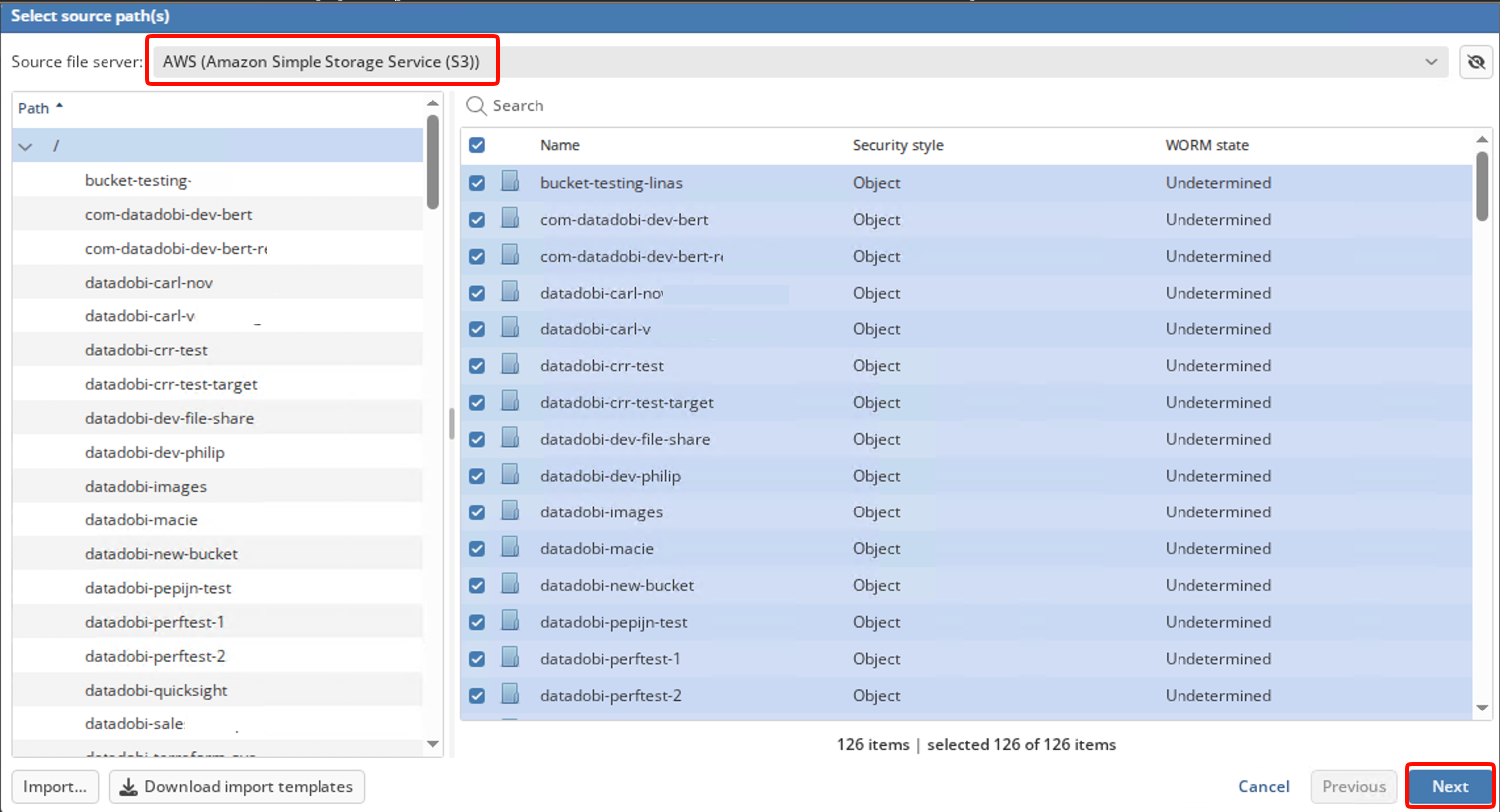Click the Path column header

pos(34,108)
